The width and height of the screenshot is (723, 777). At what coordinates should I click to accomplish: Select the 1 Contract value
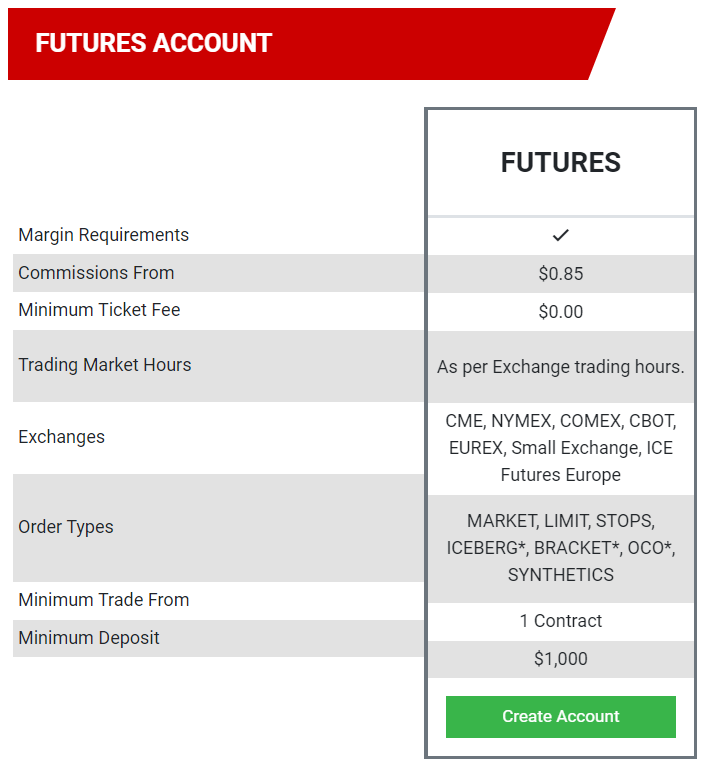(x=560, y=621)
